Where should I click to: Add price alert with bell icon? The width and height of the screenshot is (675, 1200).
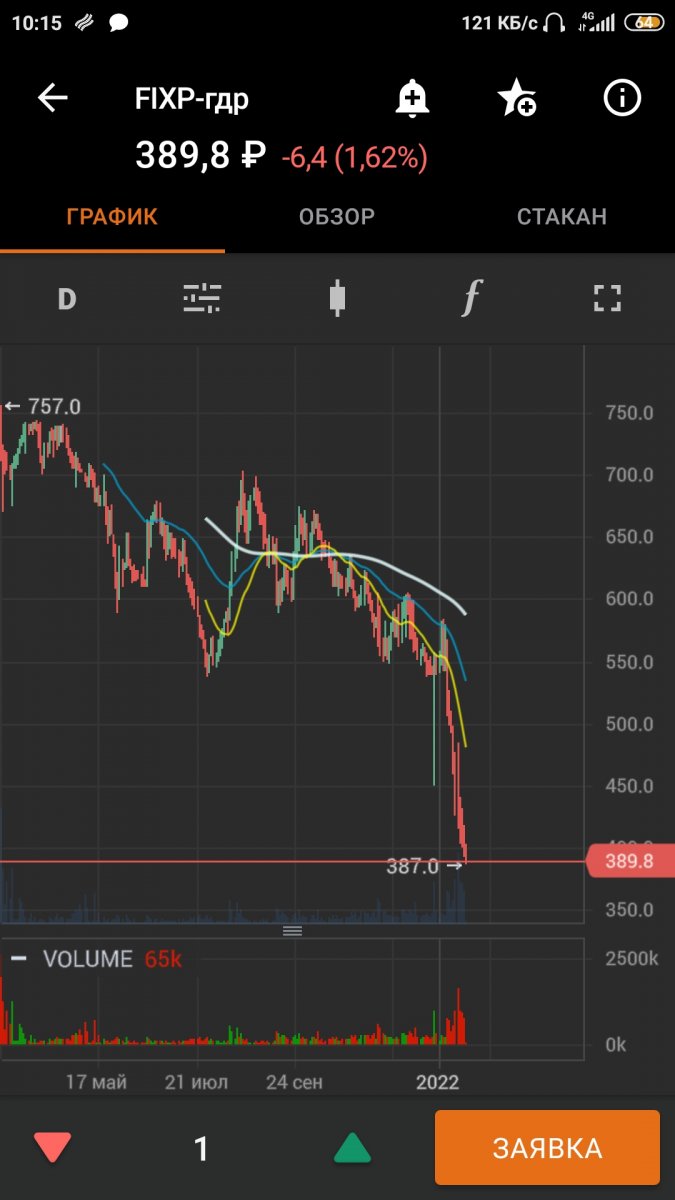click(411, 98)
